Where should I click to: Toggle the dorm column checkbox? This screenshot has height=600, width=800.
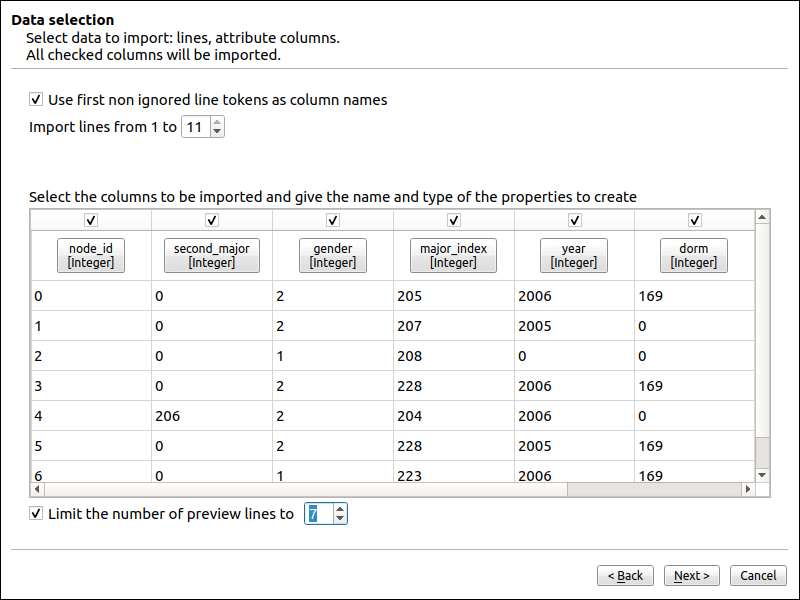click(x=695, y=220)
